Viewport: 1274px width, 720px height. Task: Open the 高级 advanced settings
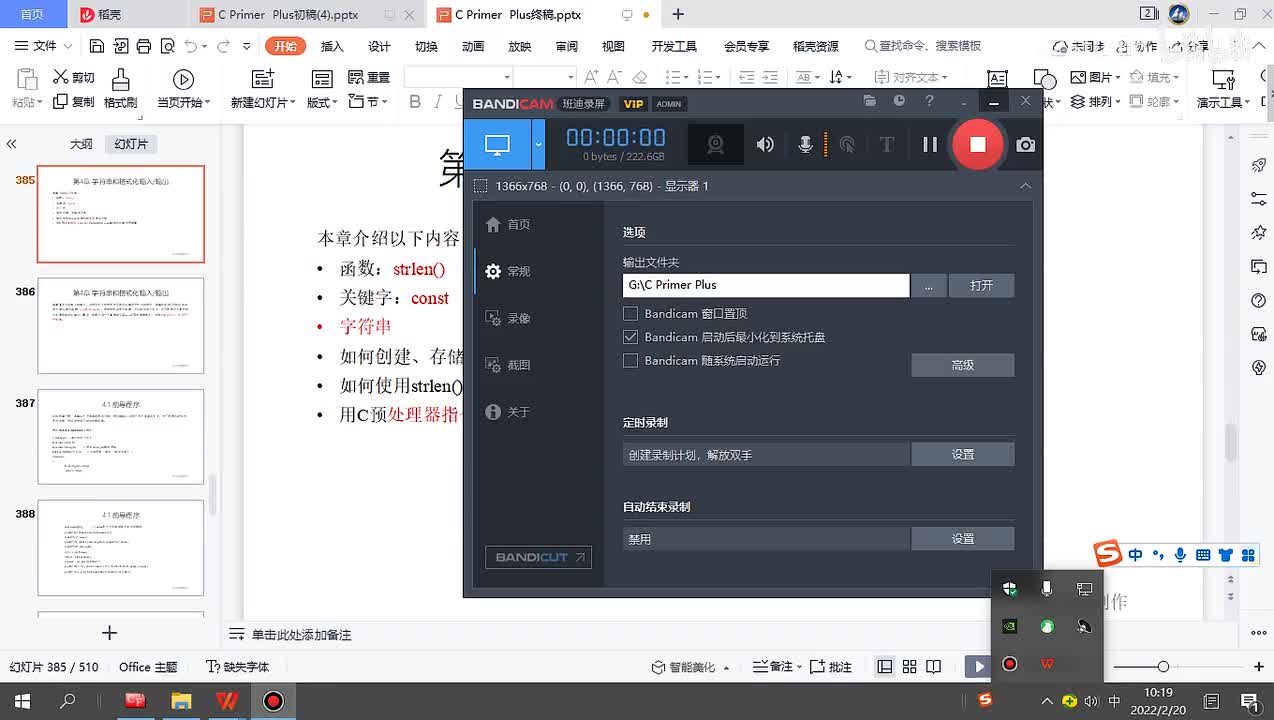[x=962, y=365]
